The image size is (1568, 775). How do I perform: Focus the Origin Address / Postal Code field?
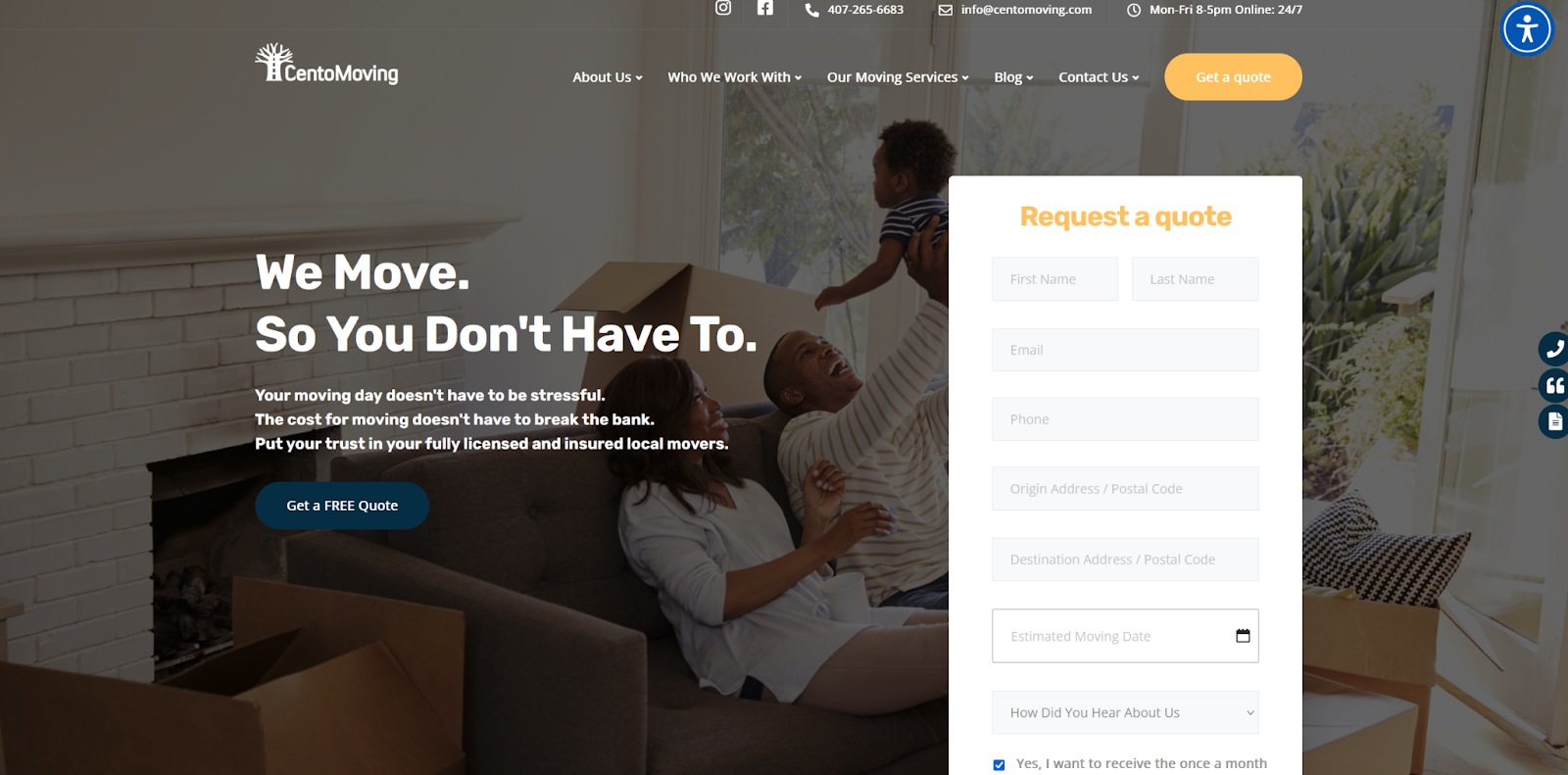click(1125, 488)
